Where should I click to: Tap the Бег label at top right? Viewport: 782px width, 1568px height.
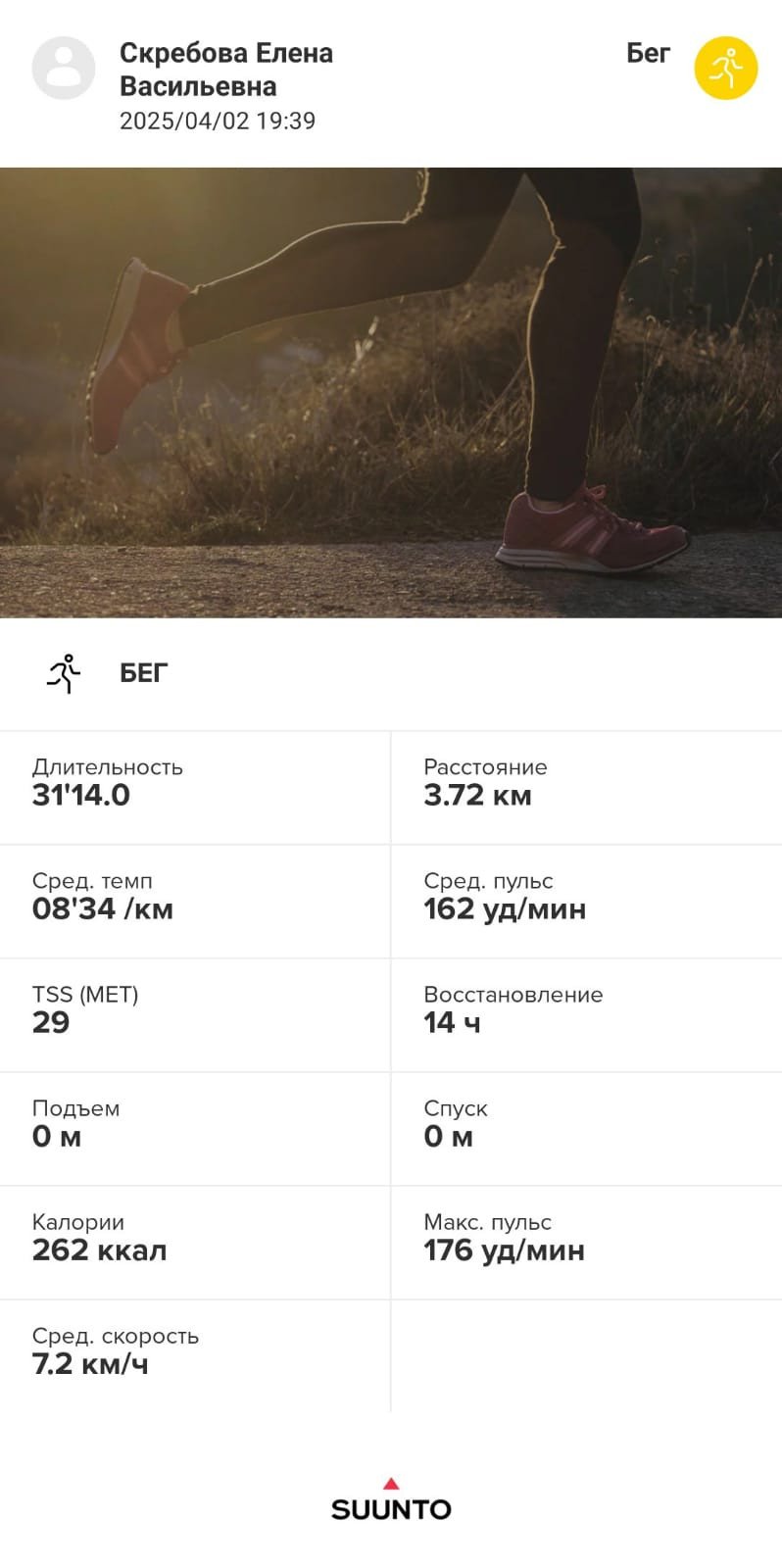coord(648,53)
